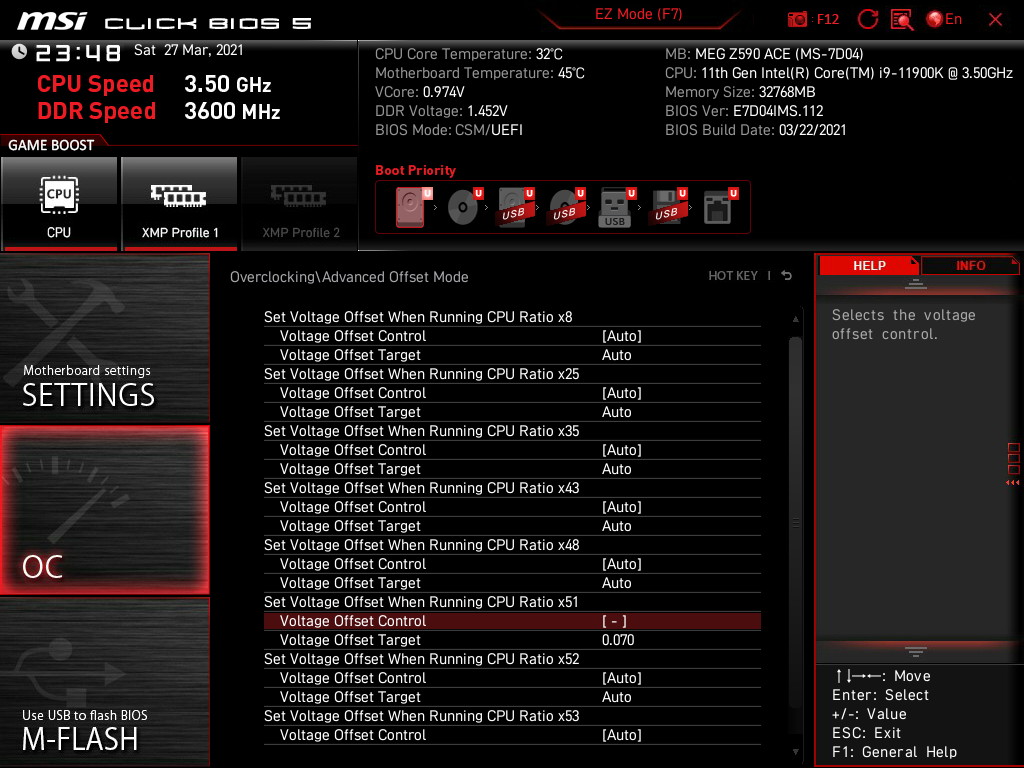
Task: Open Voltage Offset Control dropdown for Ratio x48
Action: click(x=512, y=564)
